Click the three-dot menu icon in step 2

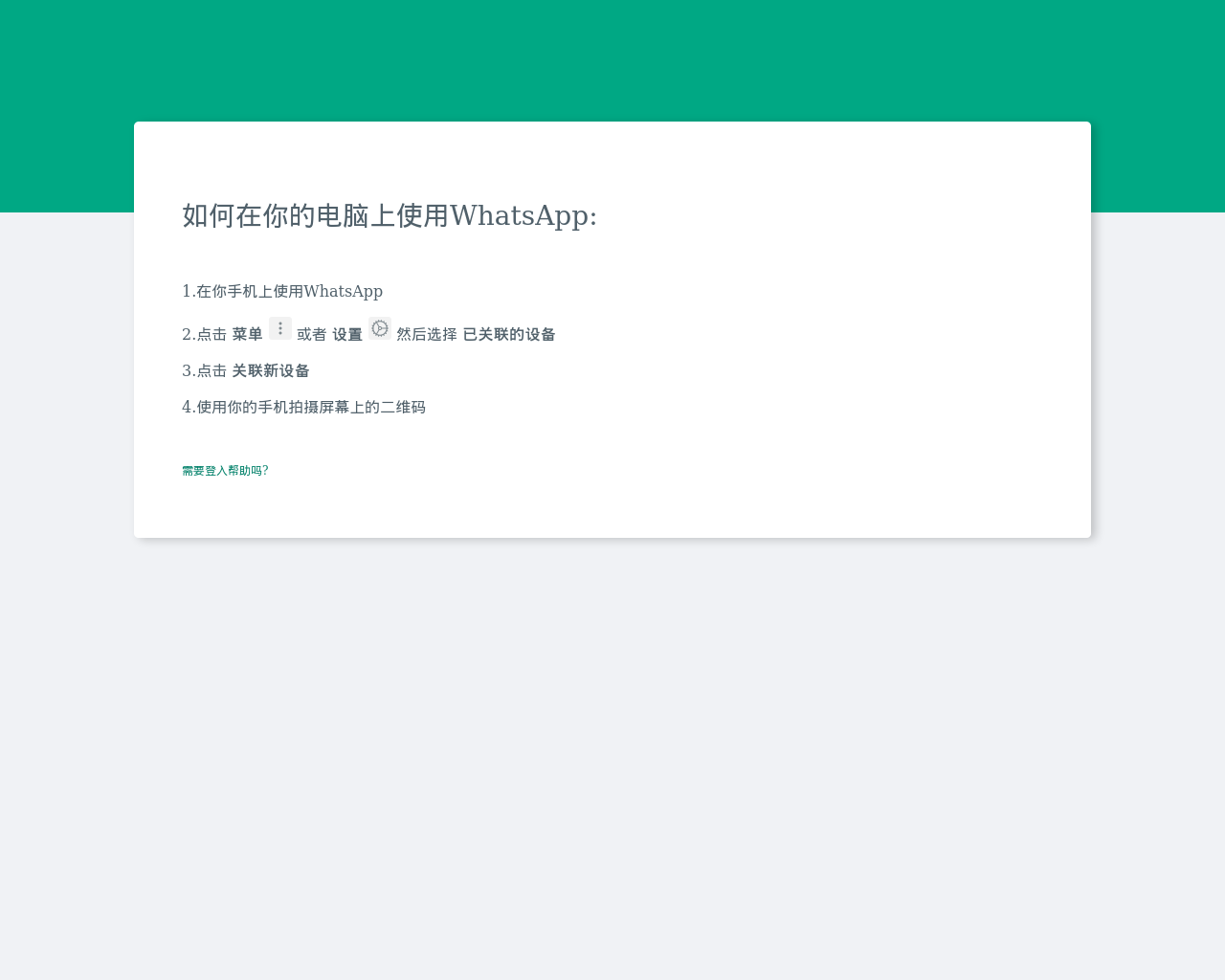click(x=280, y=328)
